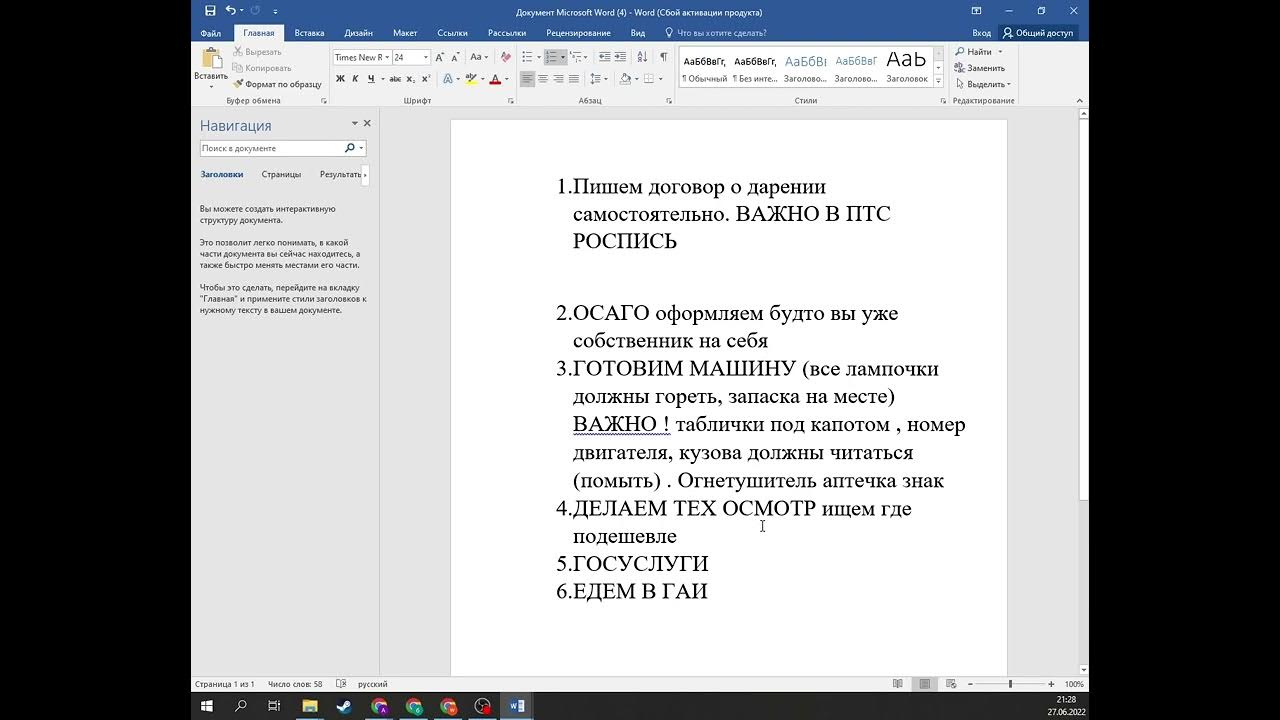Click the zoom slider handle in status bar

(1010, 684)
